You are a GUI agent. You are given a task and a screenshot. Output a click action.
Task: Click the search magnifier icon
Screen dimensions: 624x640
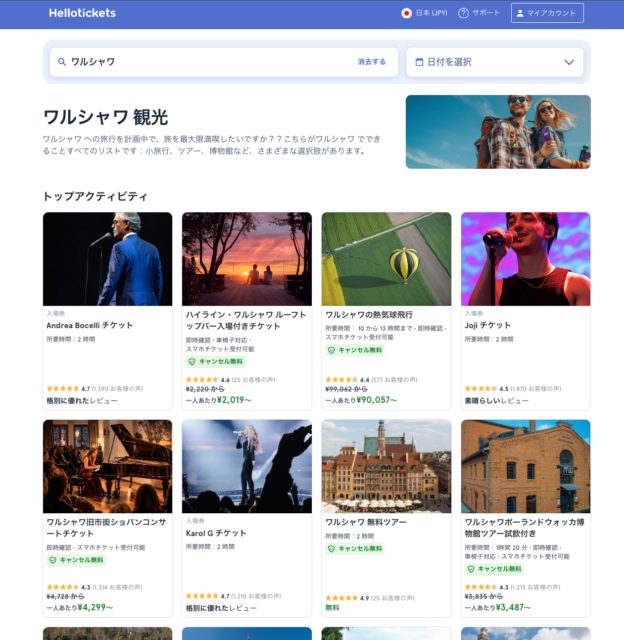(x=62, y=62)
